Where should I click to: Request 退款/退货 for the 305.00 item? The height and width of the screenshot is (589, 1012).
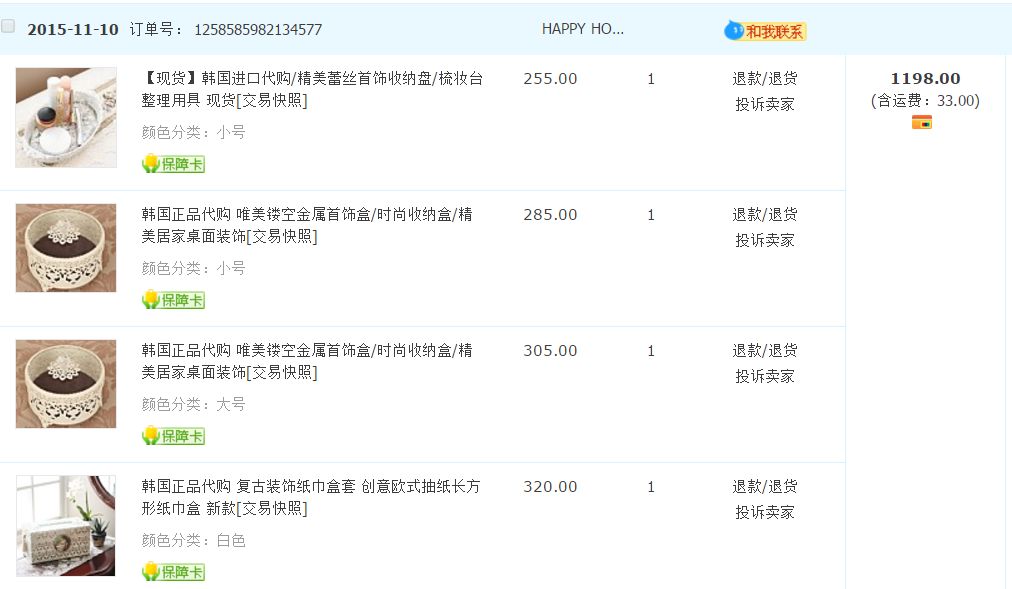(x=764, y=350)
